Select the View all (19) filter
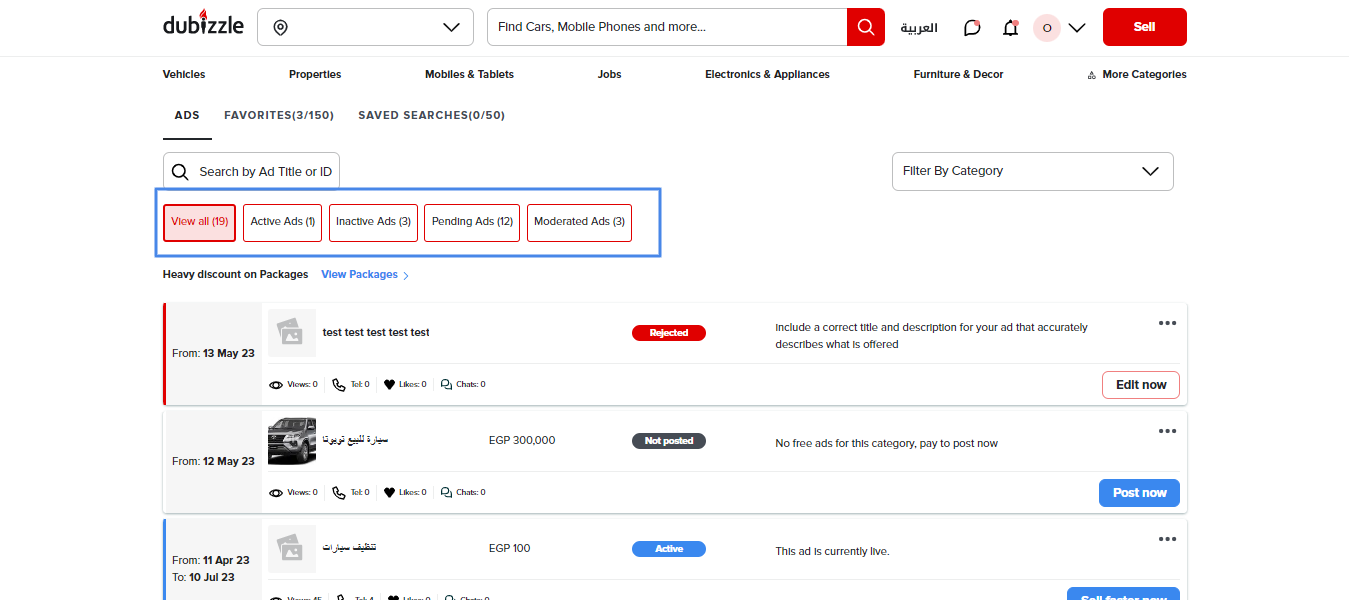 pyautogui.click(x=199, y=222)
